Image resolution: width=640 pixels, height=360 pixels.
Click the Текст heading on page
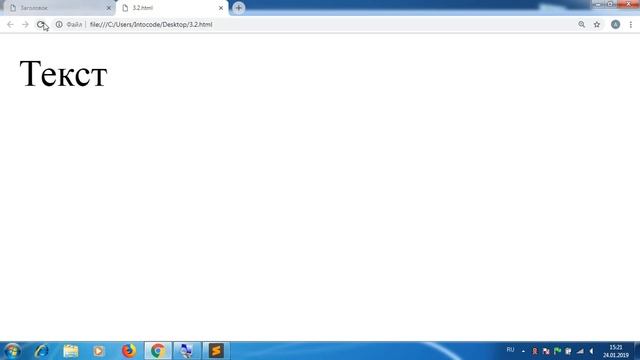pyautogui.click(x=64, y=73)
